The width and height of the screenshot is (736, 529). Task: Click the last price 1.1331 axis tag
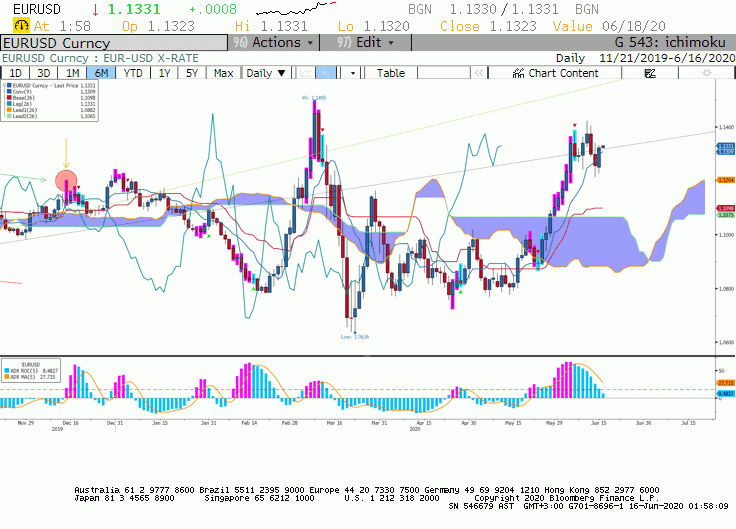(726, 146)
